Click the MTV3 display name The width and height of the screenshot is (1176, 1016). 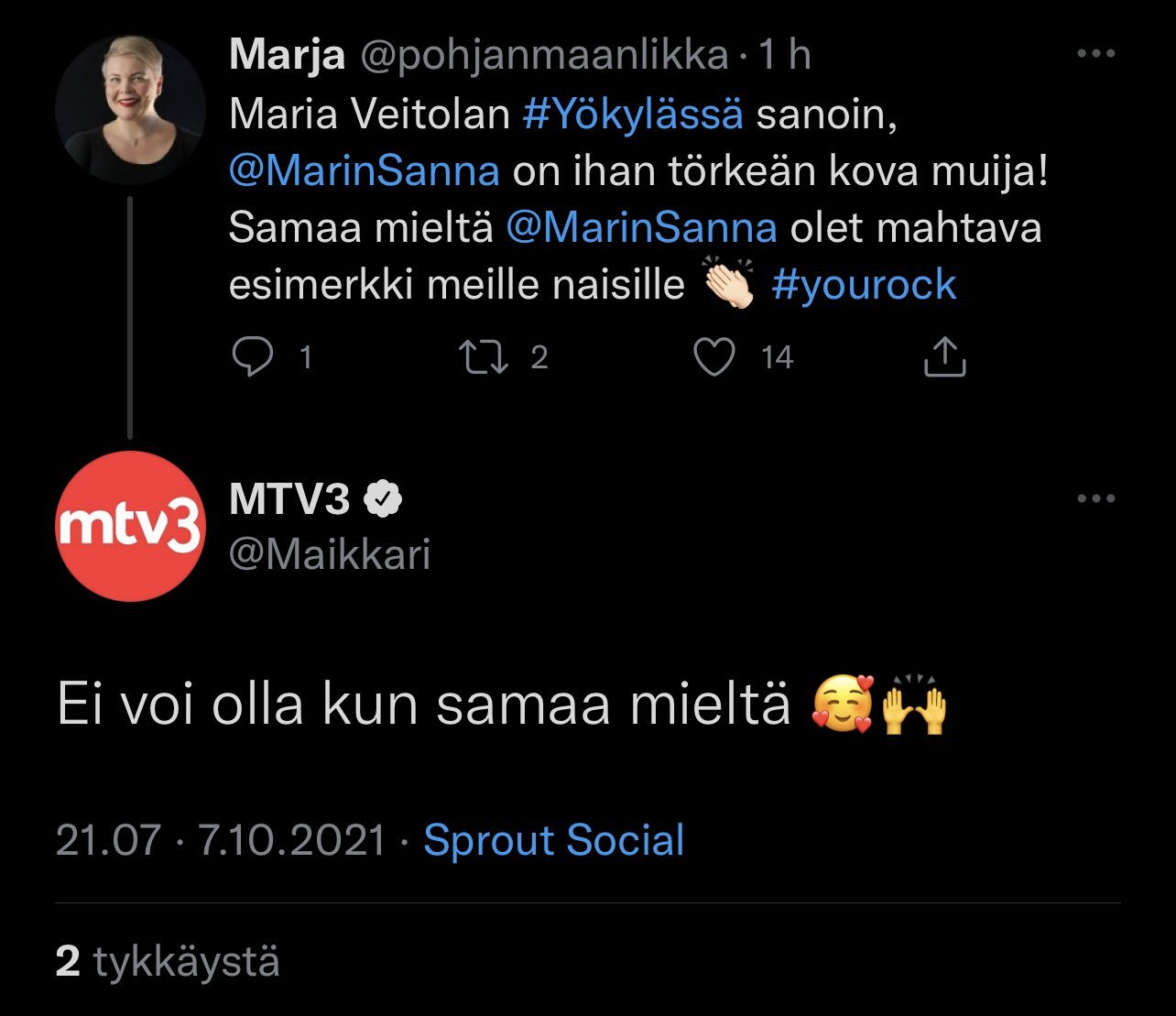[x=289, y=499]
